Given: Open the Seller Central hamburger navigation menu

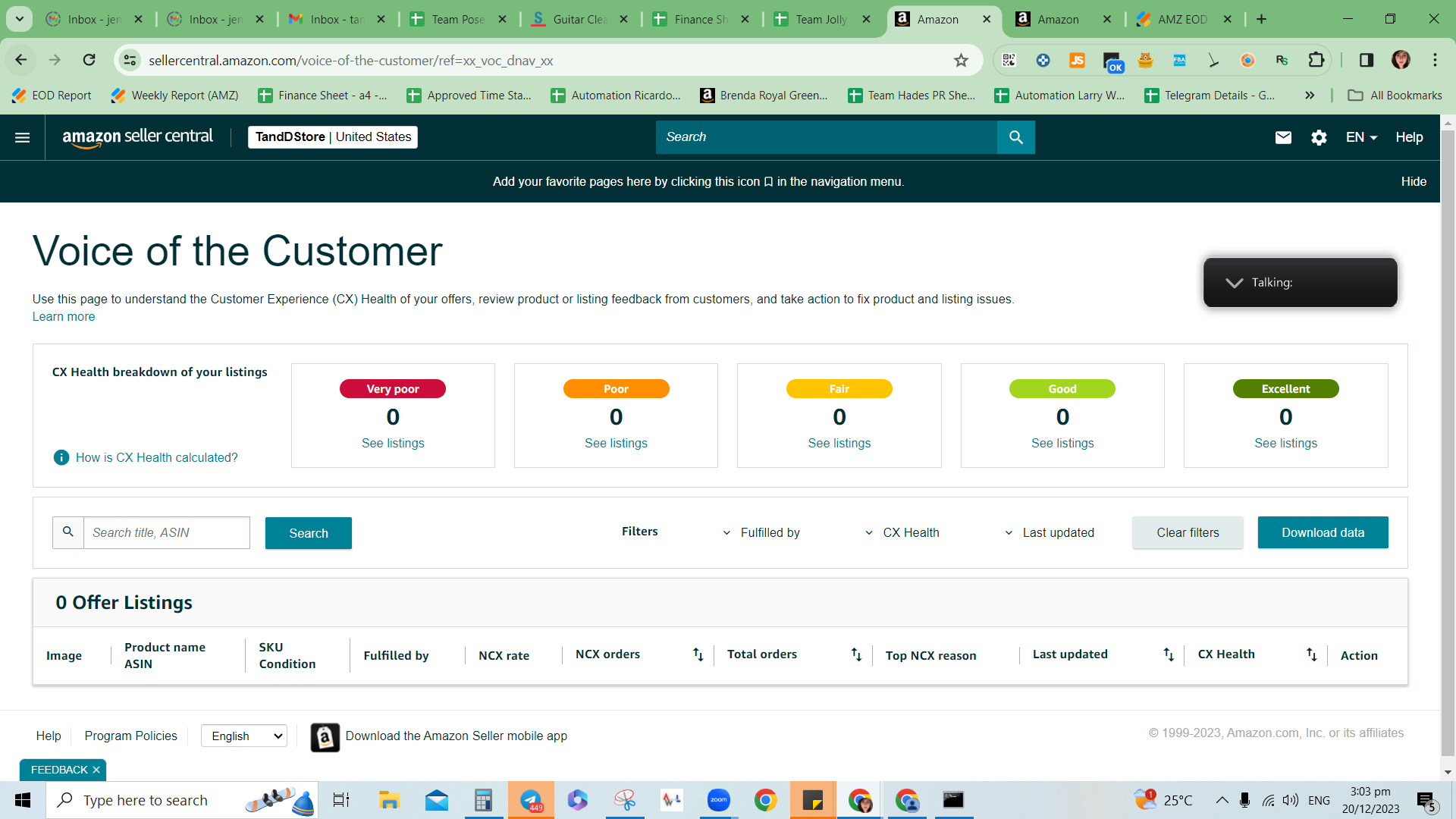Looking at the screenshot, I should point(23,137).
